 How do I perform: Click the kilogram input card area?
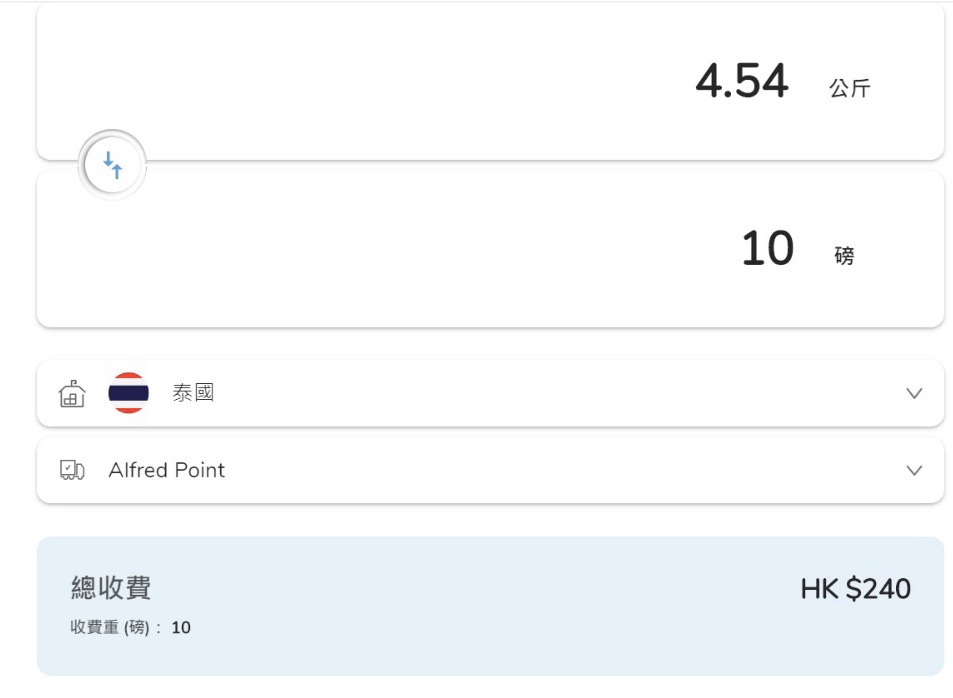[490, 82]
